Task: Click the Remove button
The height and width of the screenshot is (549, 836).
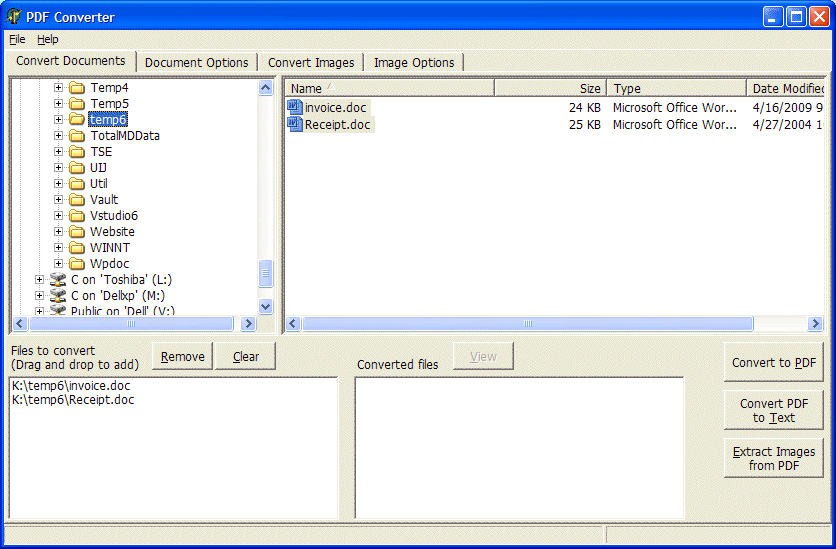Action: [182, 356]
